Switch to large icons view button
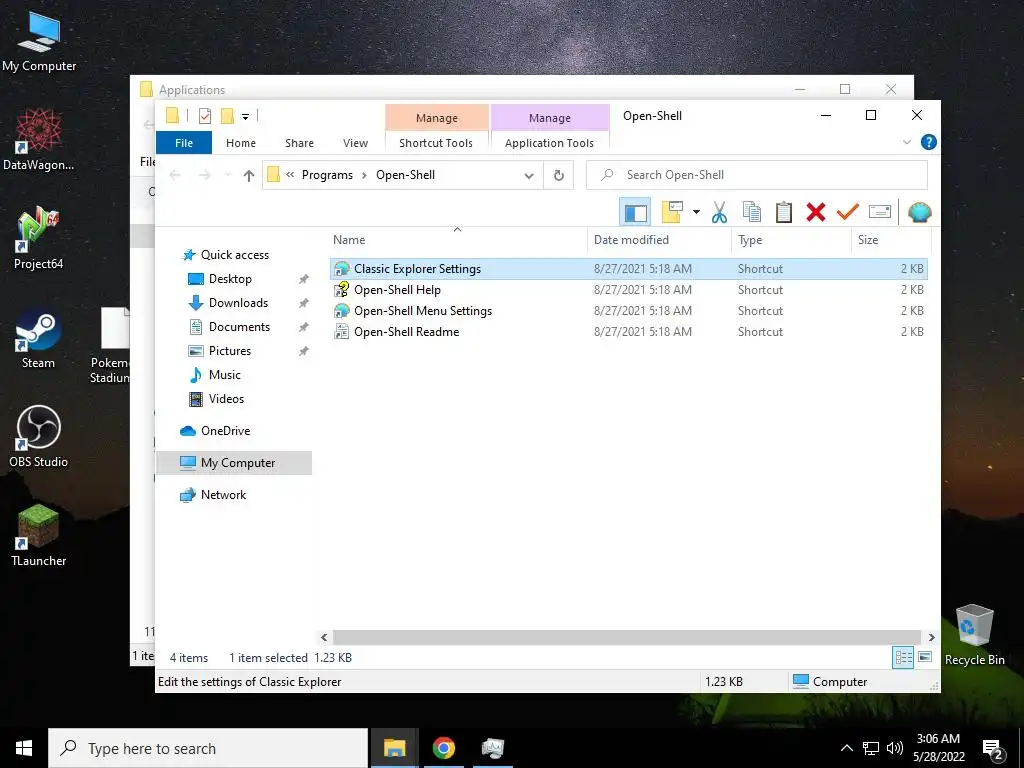1024x768 pixels. pos(925,657)
